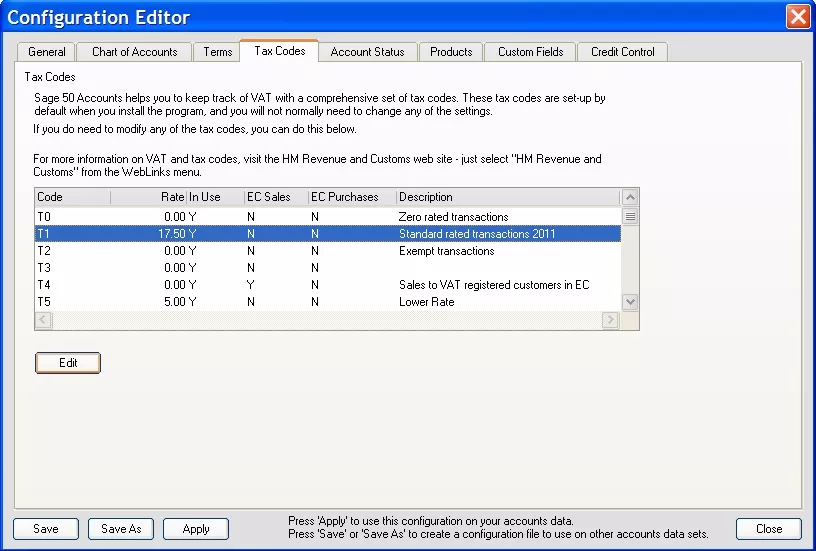
Task: Click the Rate column header
Action: point(148,197)
